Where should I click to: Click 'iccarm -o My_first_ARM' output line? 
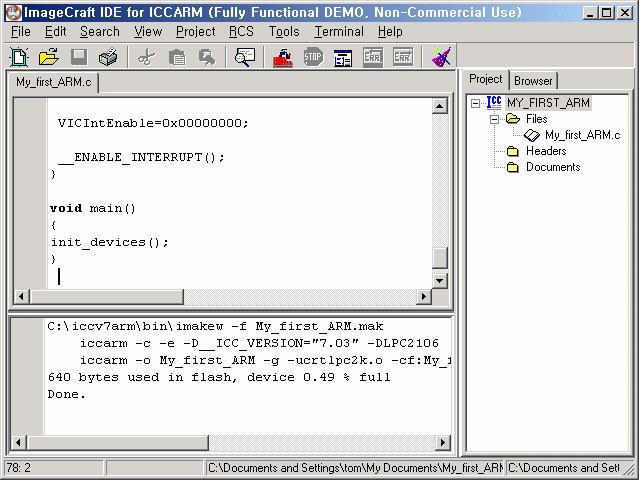[x=265, y=361]
